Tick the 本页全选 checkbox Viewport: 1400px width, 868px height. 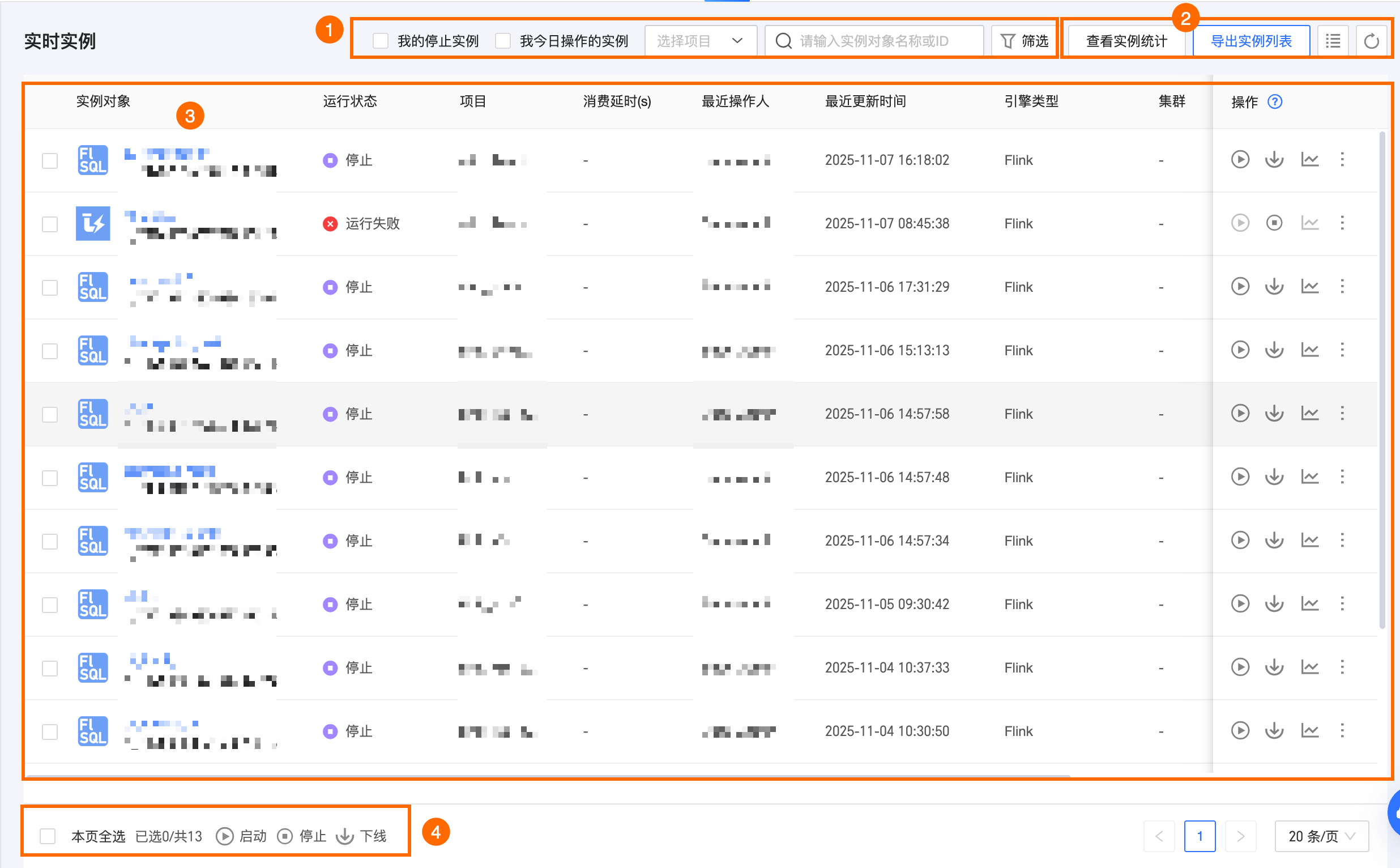[48, 836]
